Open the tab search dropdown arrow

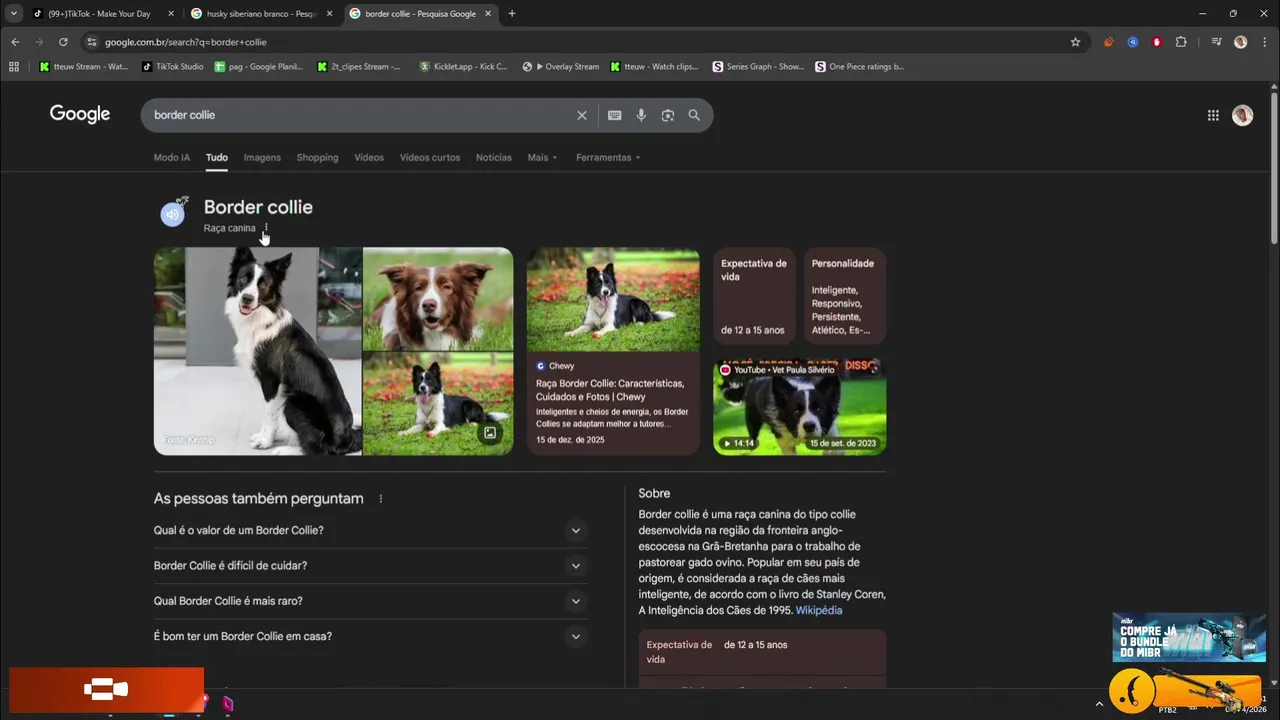[x=13, y=14]
